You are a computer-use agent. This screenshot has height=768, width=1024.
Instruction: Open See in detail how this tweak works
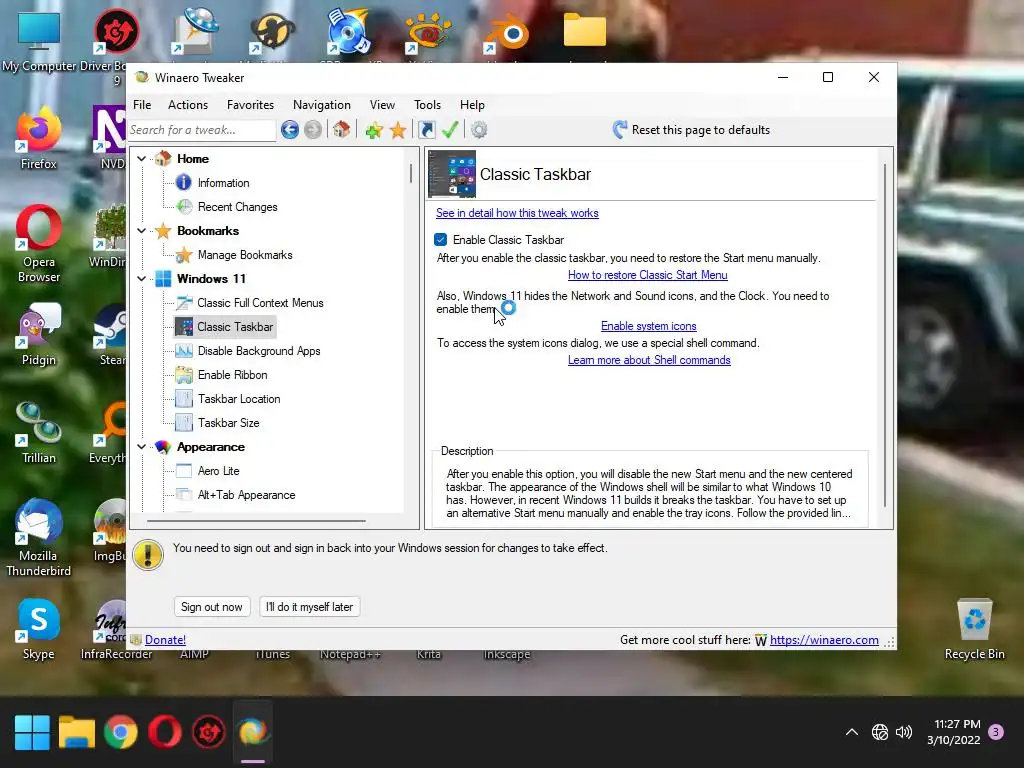(517, 213)
